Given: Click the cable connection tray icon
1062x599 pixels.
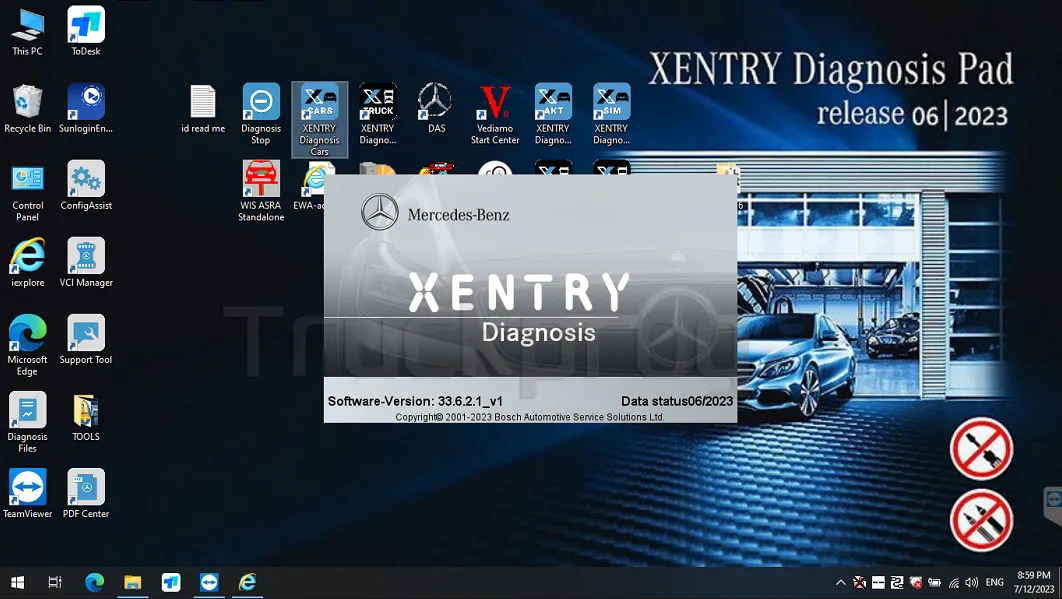Looking at the screenshot, I should coord(897,582).
